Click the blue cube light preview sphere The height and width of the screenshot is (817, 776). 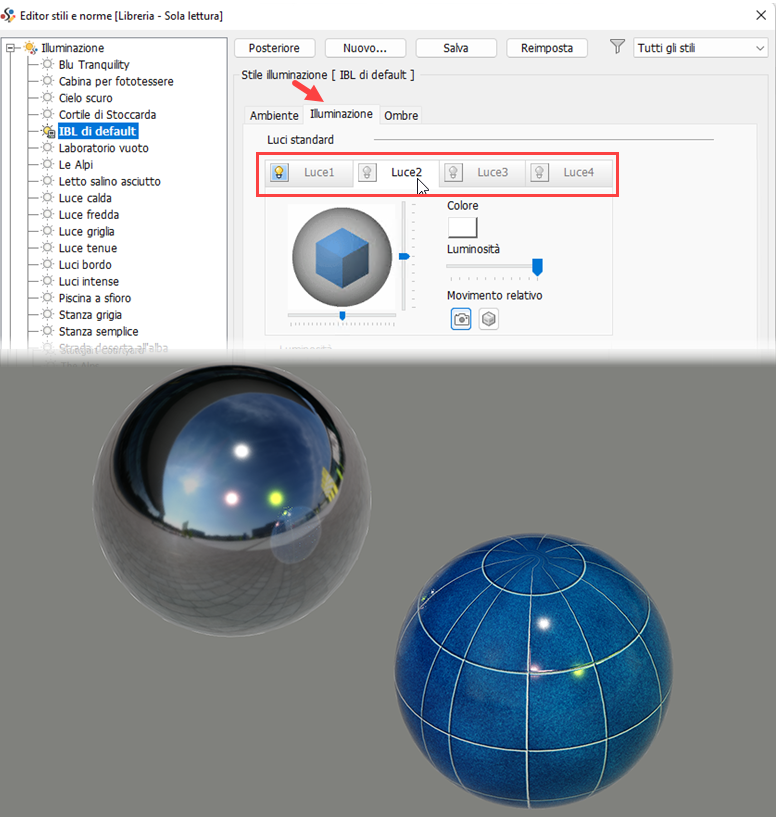coord(342,257)
